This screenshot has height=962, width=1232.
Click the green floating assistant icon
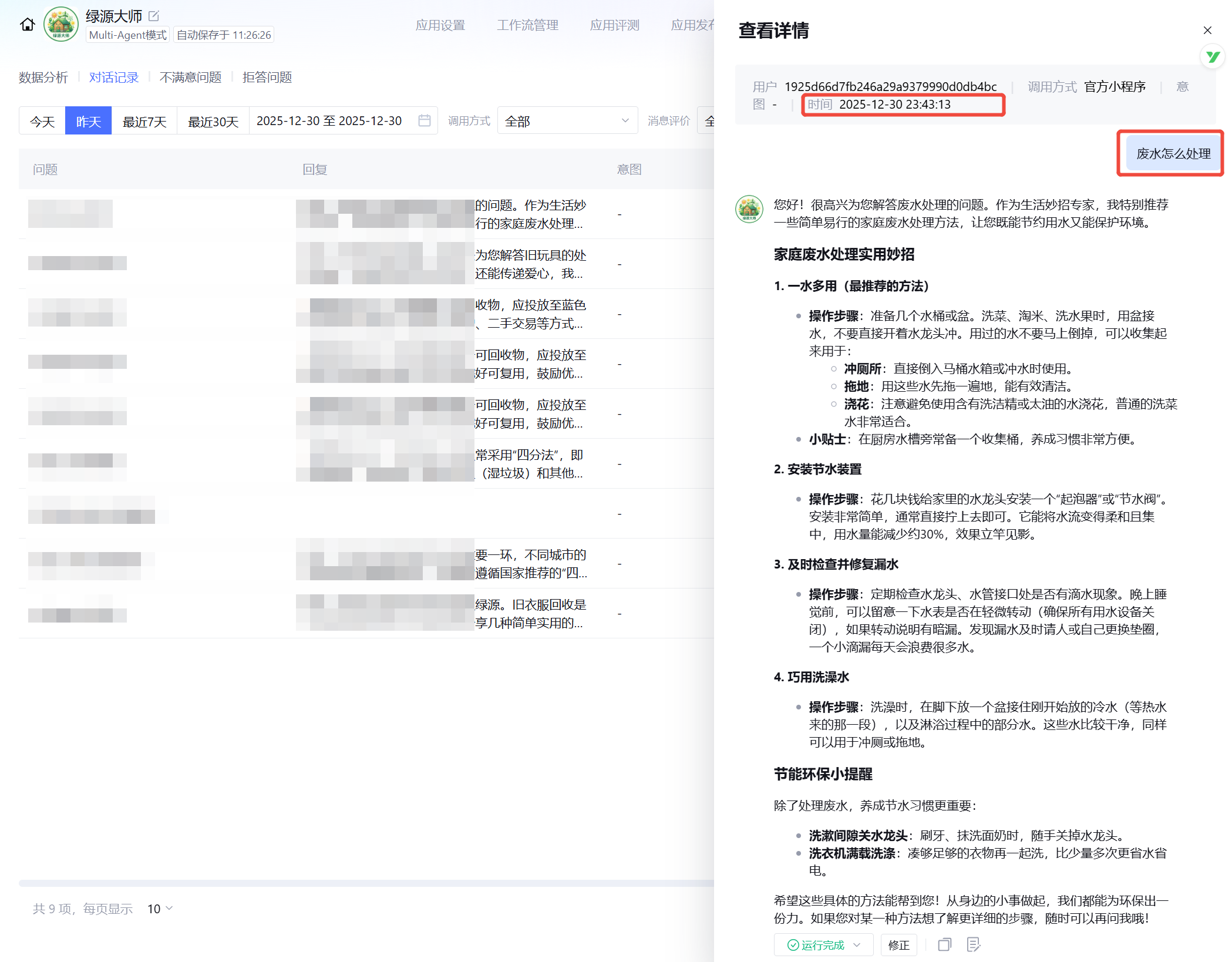[1212, 56]
